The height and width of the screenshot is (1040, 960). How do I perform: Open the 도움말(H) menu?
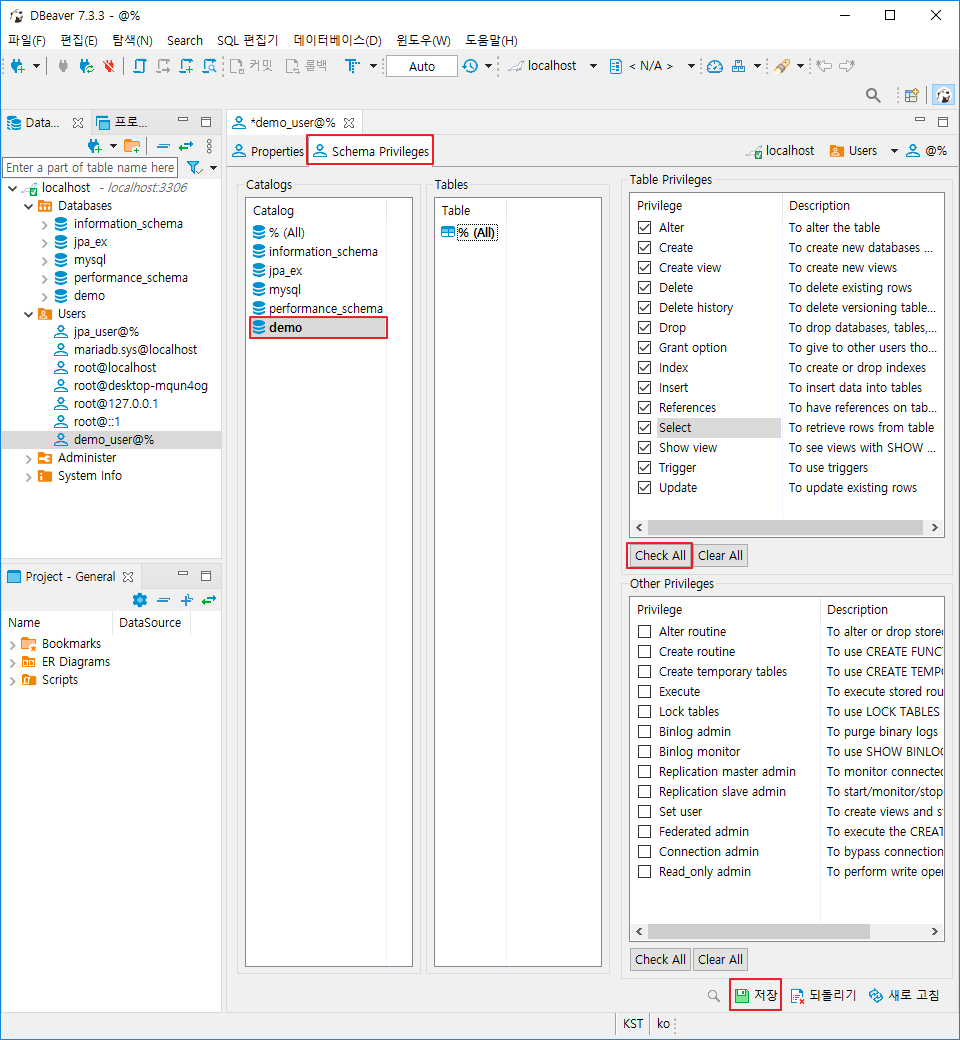[491, 40]
